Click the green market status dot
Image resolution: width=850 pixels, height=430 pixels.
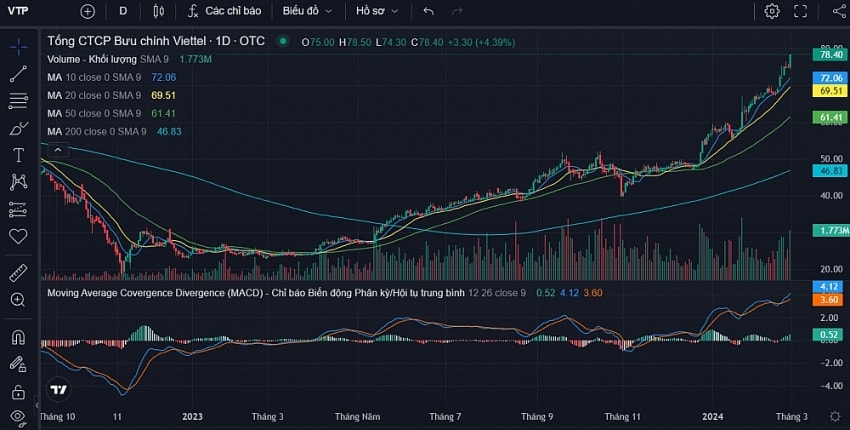point(282,41)
